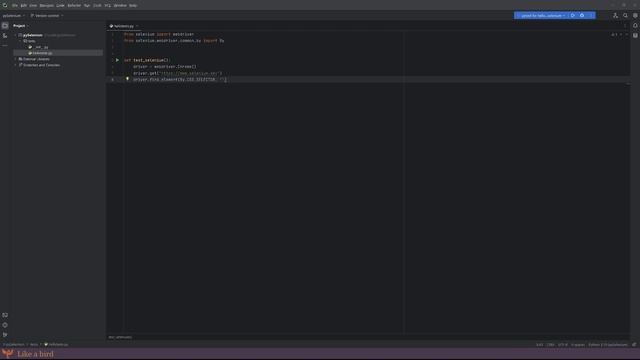Image resolution: width=640 pixels, height=360 pixels.
Task: Run the pytest configuration
Action: pyautogui.click(x=573, y=16)
